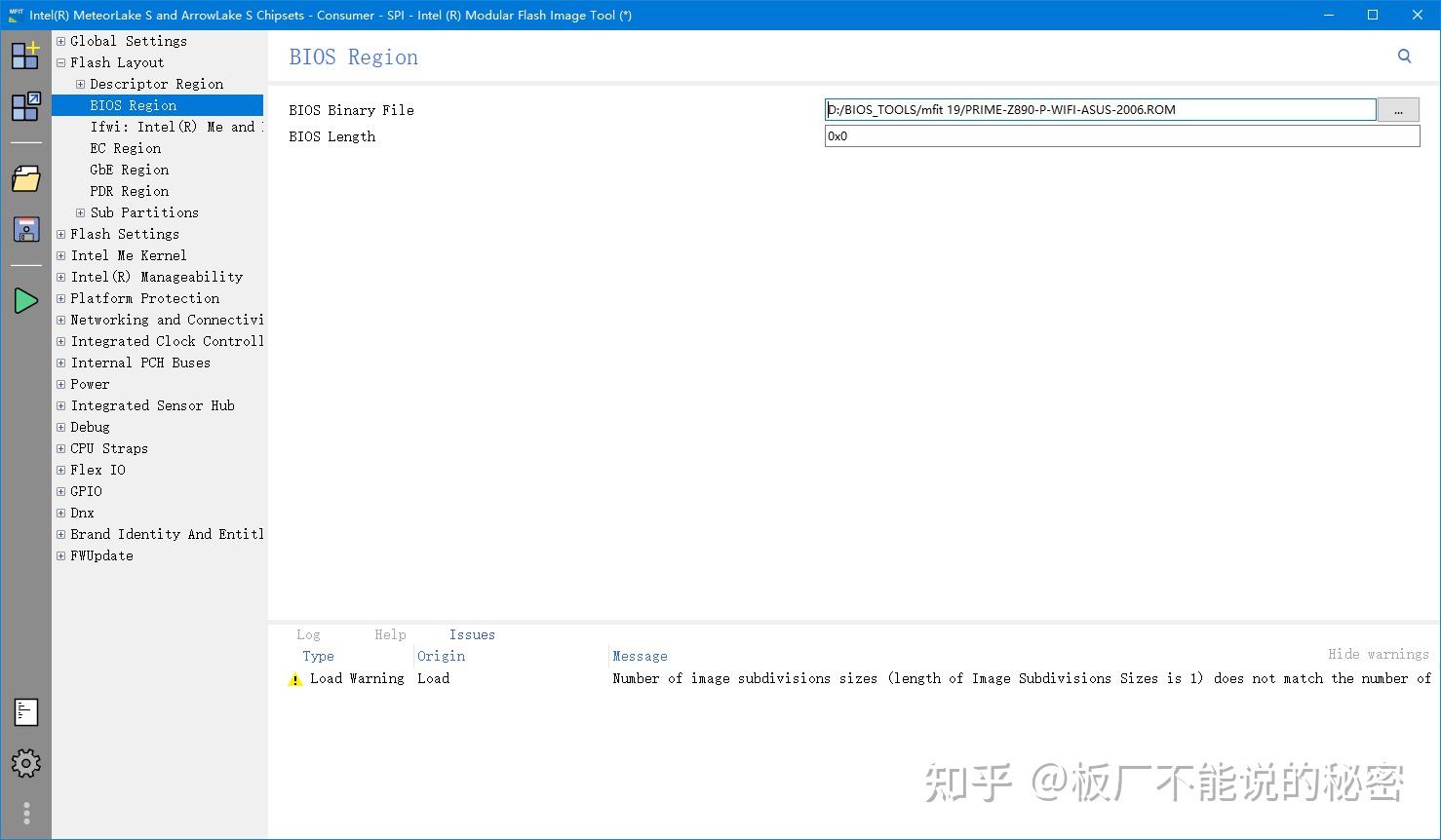Click the MFIT application icon in title bar
The height and width of the screenshot is (840, 1441).
pos(15,15)
